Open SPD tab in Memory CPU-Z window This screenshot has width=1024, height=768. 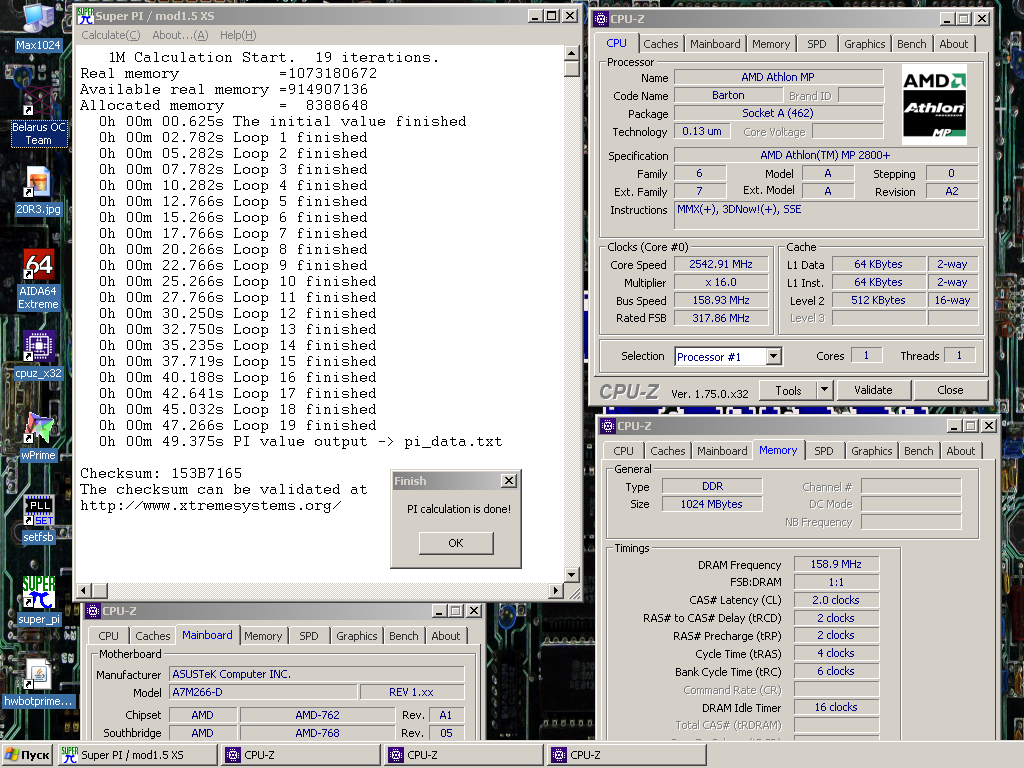coord(824,451)
